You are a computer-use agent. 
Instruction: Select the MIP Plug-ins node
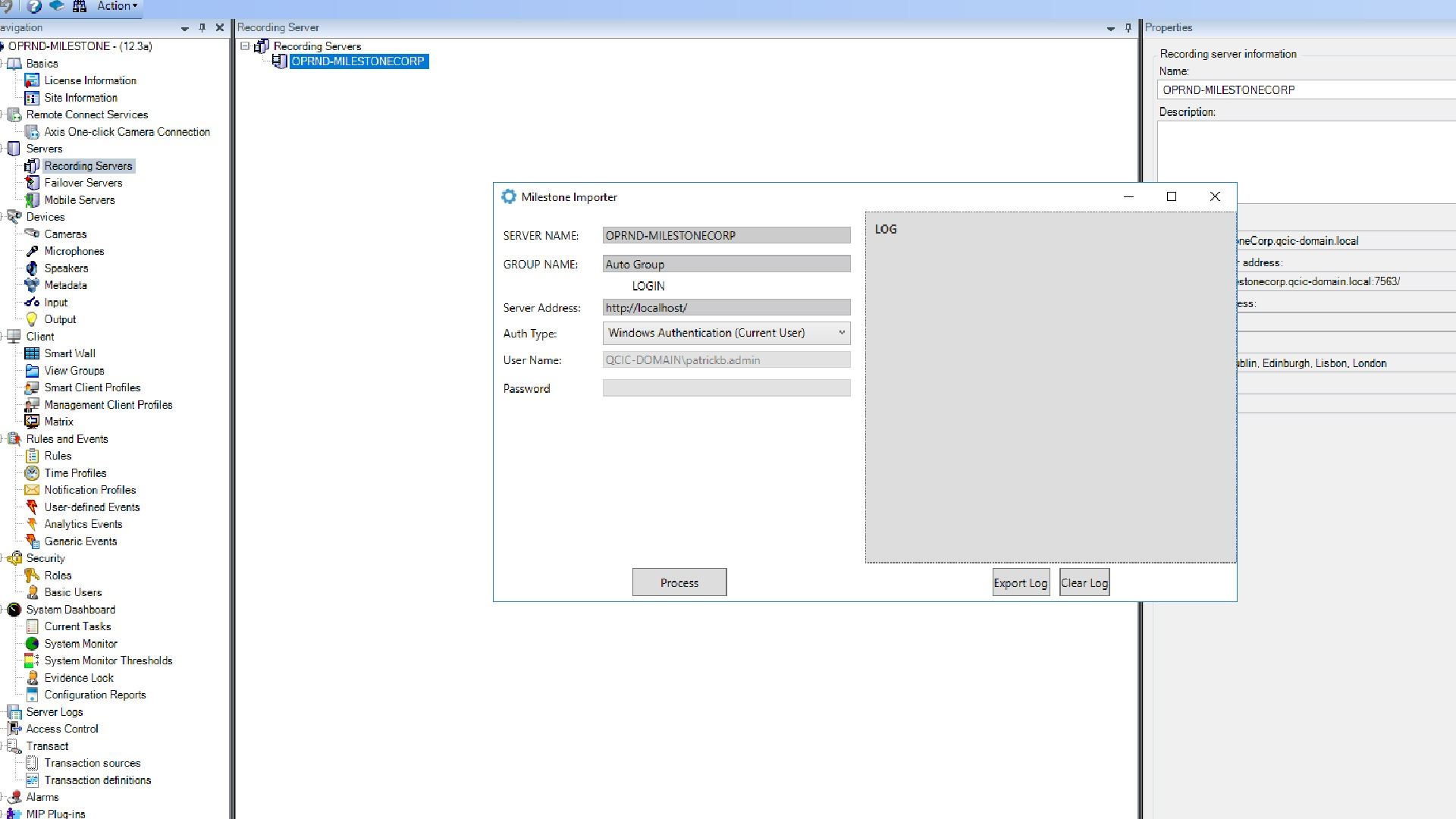(x=55, y=814)
